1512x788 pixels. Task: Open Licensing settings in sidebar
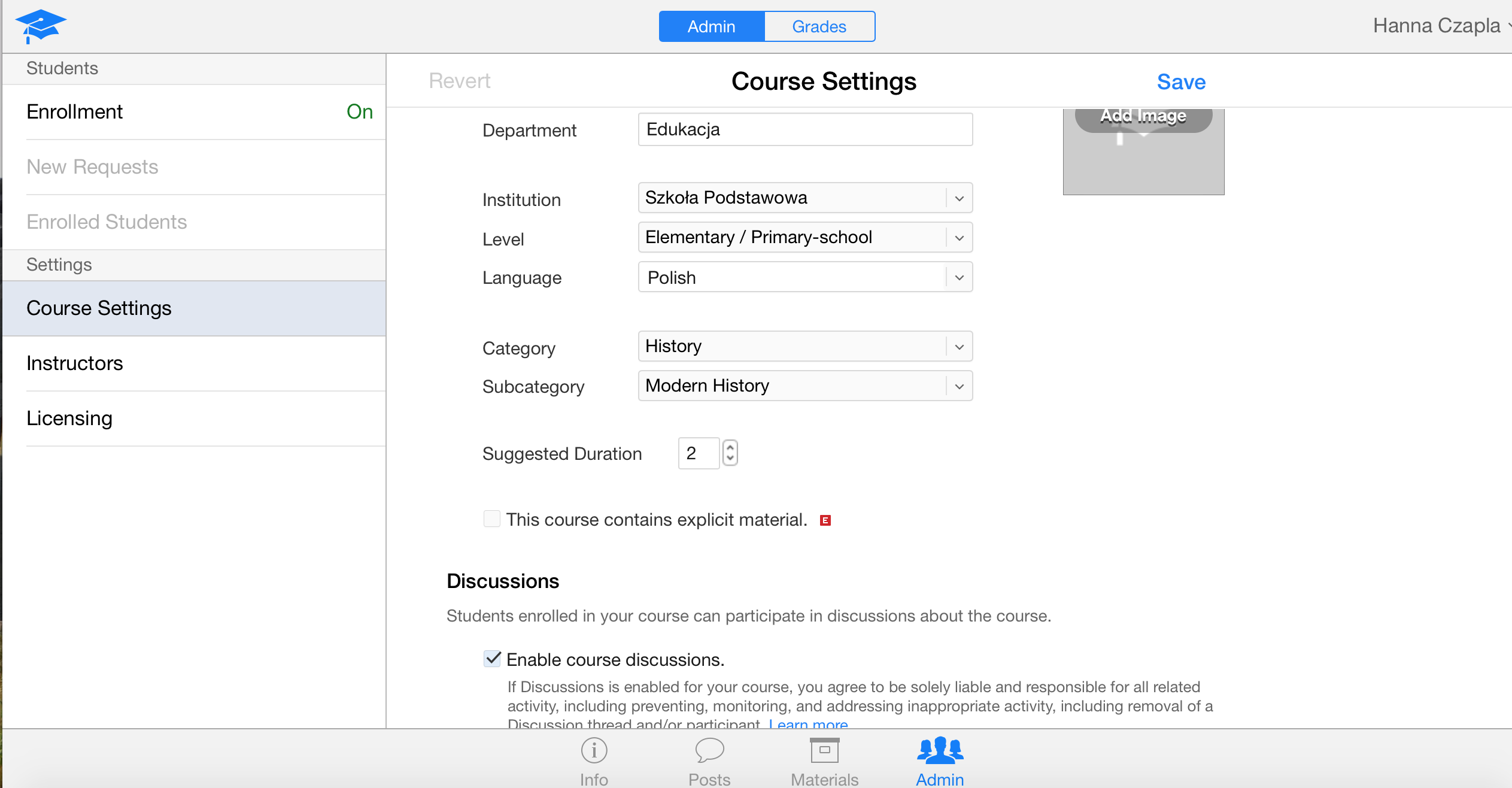69,419
